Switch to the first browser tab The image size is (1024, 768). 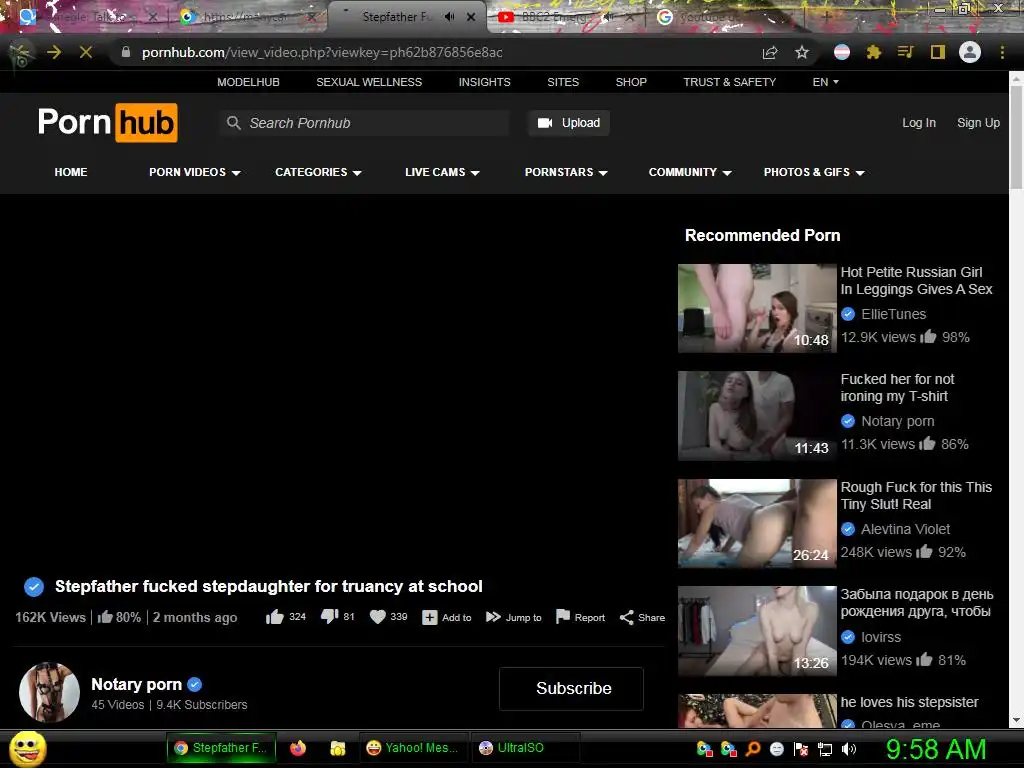click(88, 17)
